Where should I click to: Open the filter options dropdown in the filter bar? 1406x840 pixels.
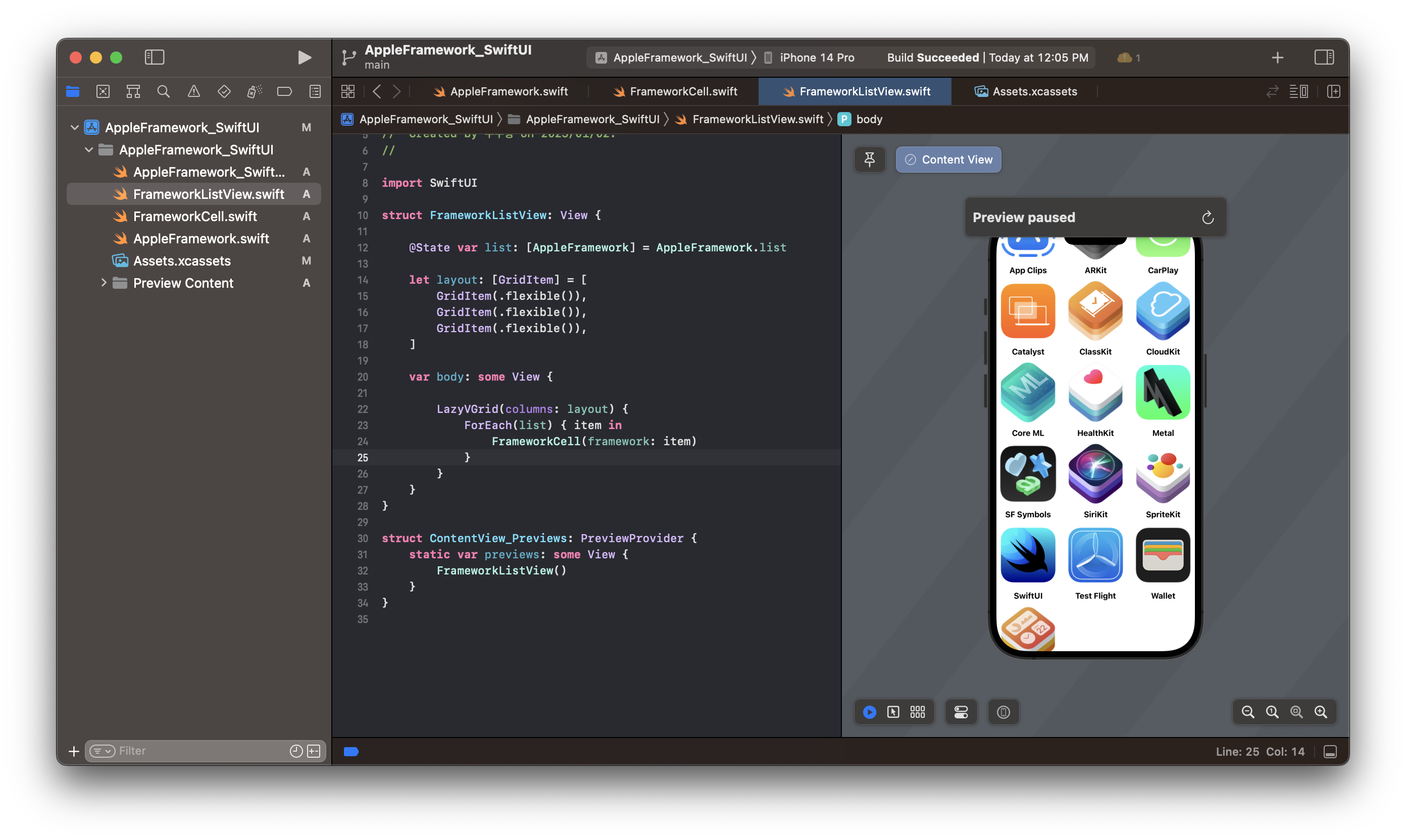pos(103,751)
